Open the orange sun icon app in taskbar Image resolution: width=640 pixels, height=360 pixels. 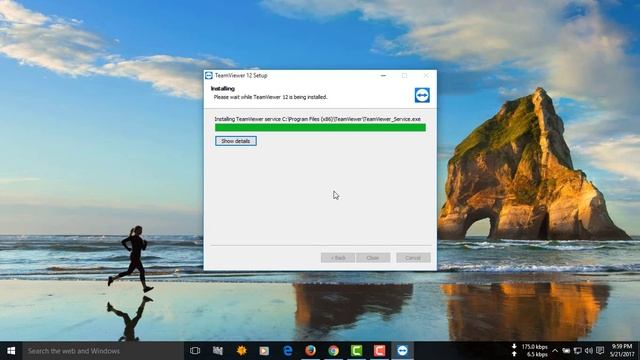[241, 351]
